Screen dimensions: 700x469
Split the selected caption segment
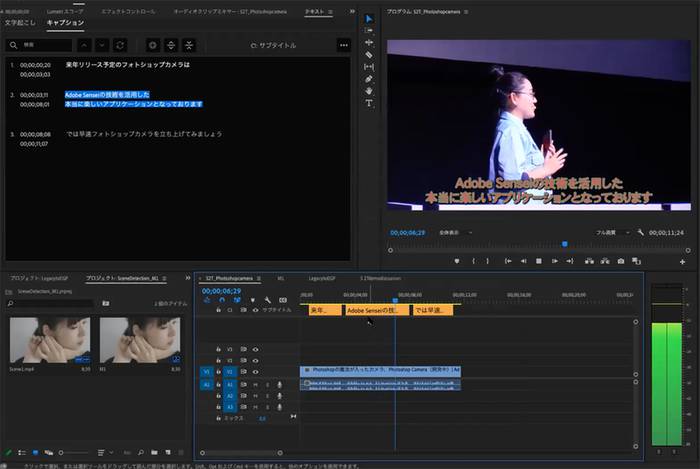[171, 45]
